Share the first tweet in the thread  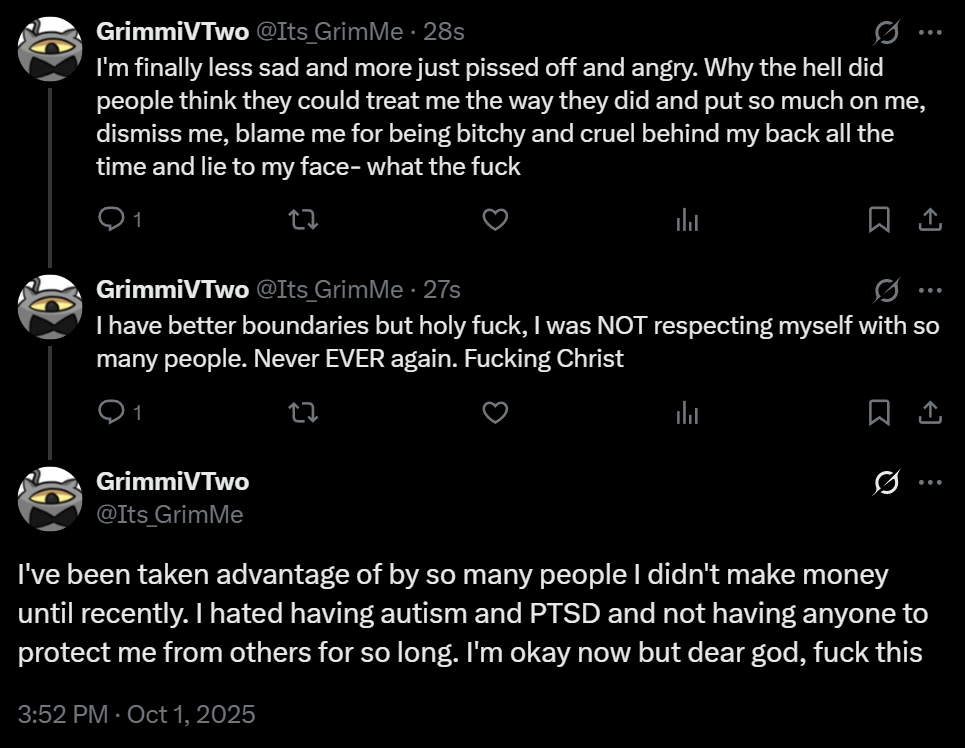pos(929,220)
